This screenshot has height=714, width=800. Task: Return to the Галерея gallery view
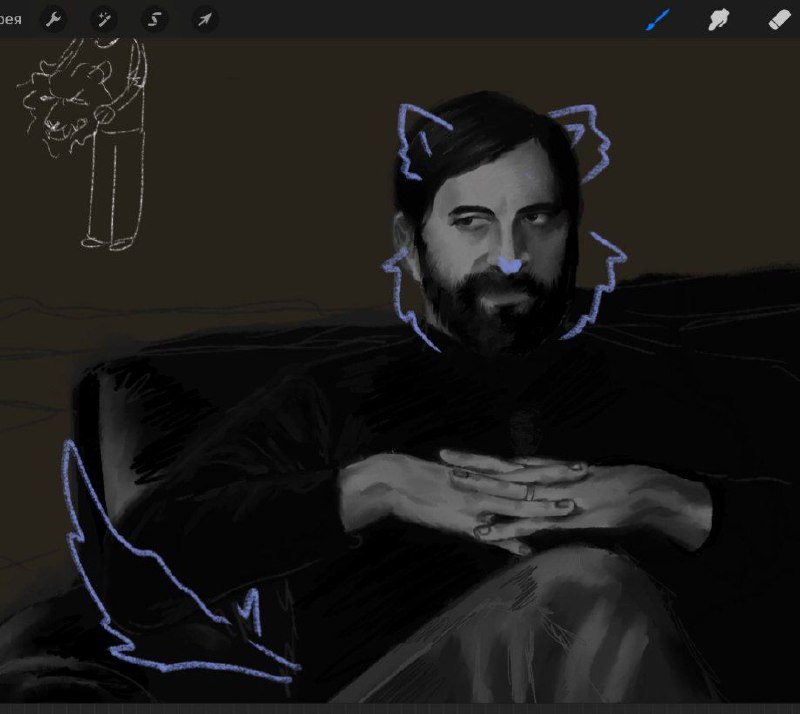pyautogui.click(x=10, y=20)
